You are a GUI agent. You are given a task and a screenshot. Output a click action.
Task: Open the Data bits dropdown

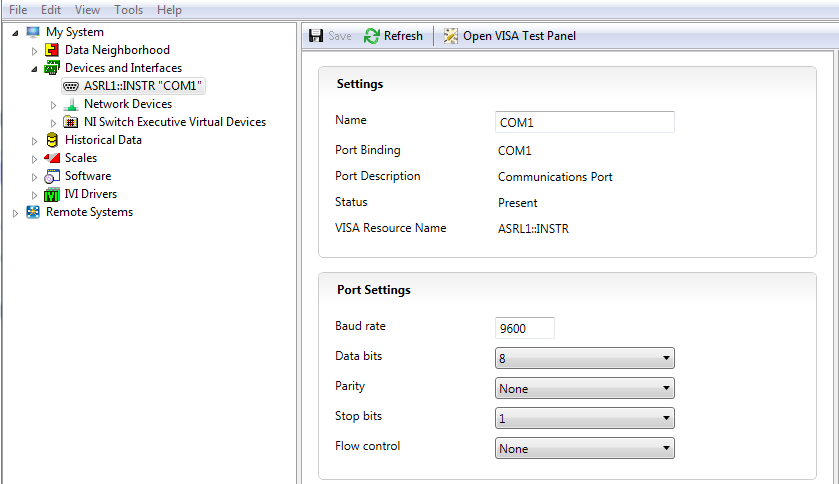tap(585, 358)
